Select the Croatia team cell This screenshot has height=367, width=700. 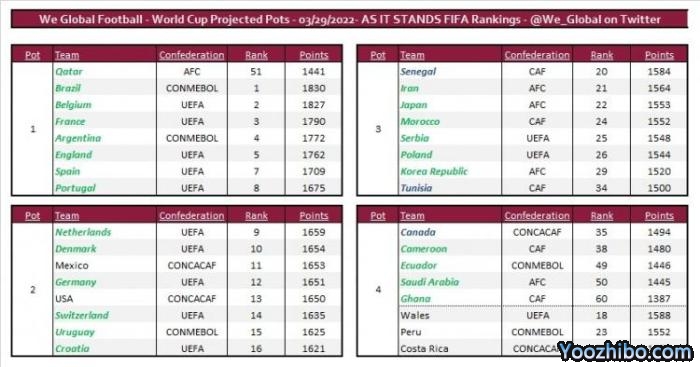(x=104, y=349)
